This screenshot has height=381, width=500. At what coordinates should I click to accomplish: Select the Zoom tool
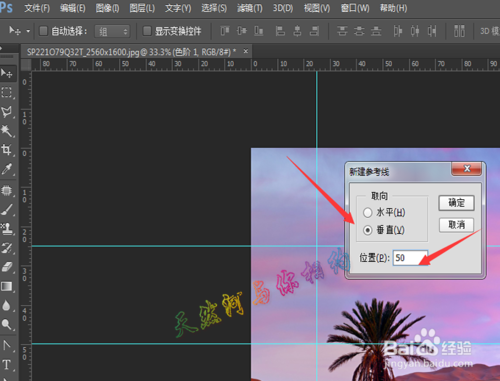coord(6,324)
